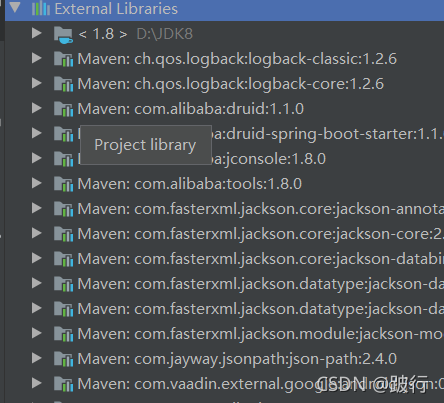
Task: Expand the < 1.8 > JDK node
Action: pos(36,33)
